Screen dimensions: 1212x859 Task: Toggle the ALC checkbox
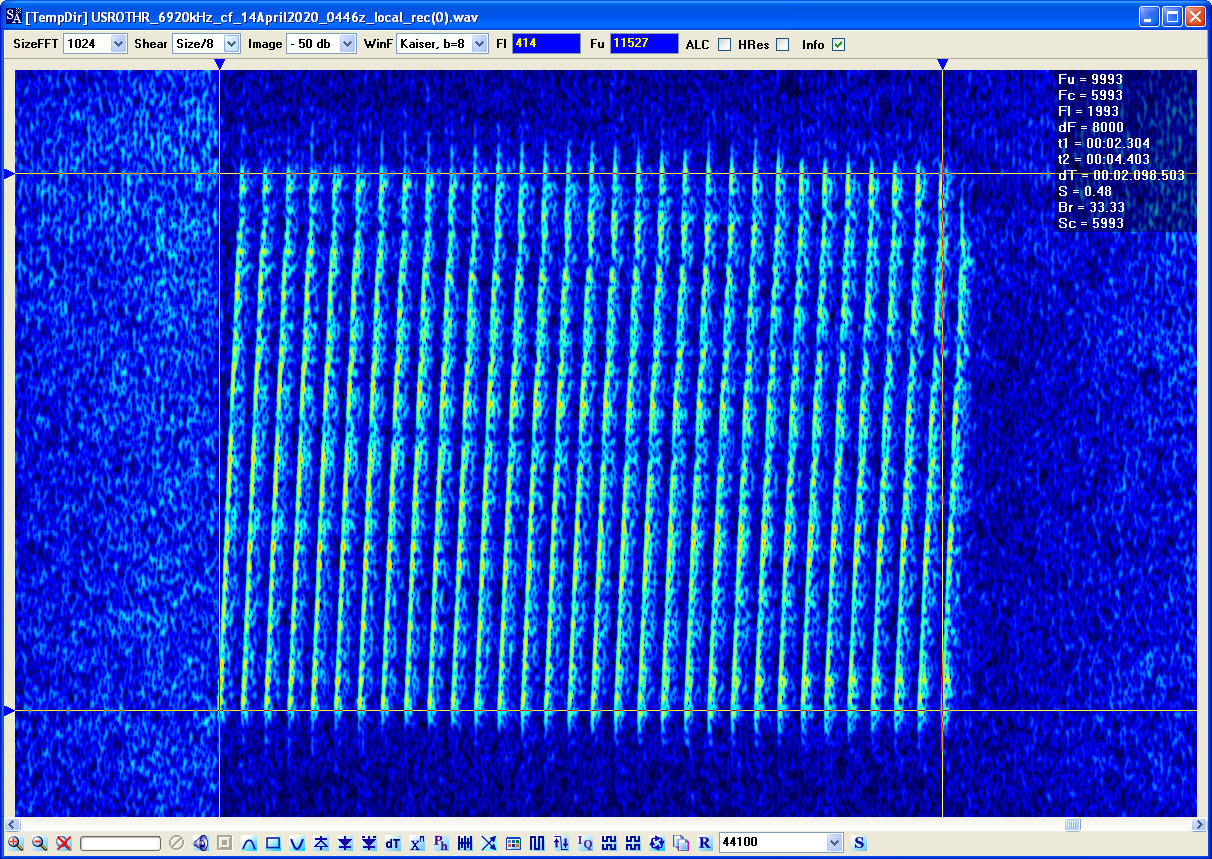[x=724, y=44]
